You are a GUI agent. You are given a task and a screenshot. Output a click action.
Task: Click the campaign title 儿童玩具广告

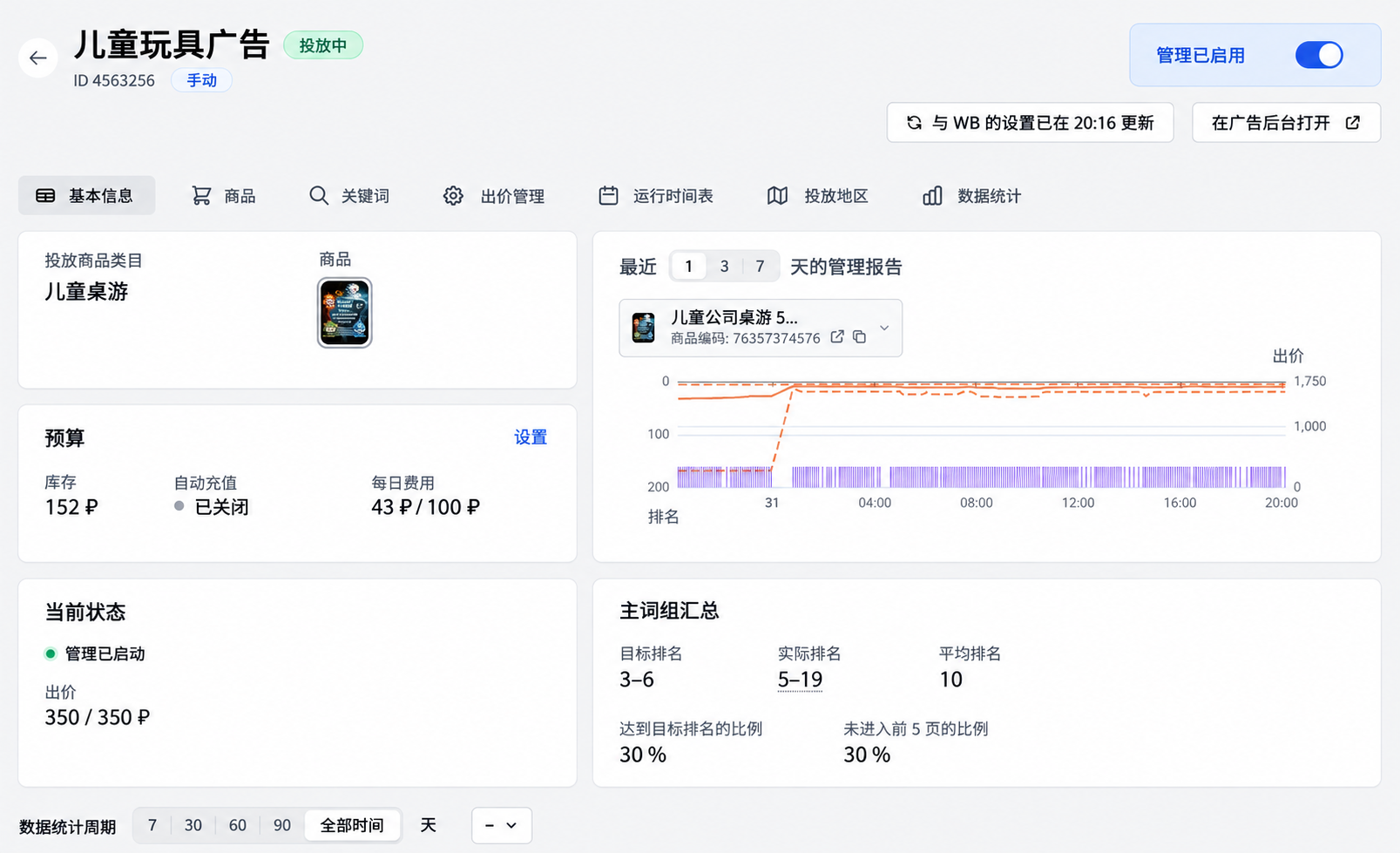tap(172, 44)
